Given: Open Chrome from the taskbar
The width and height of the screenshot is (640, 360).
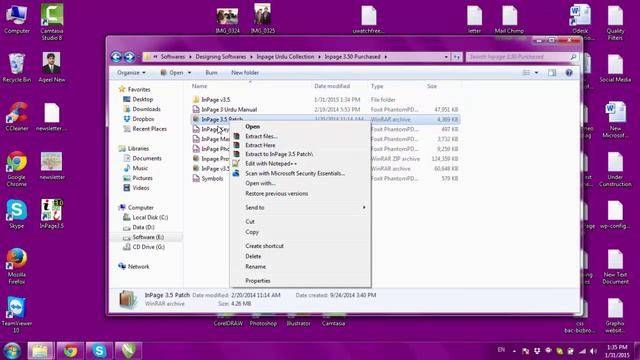Looking at the screenshot, I should (x=70, y=351).
